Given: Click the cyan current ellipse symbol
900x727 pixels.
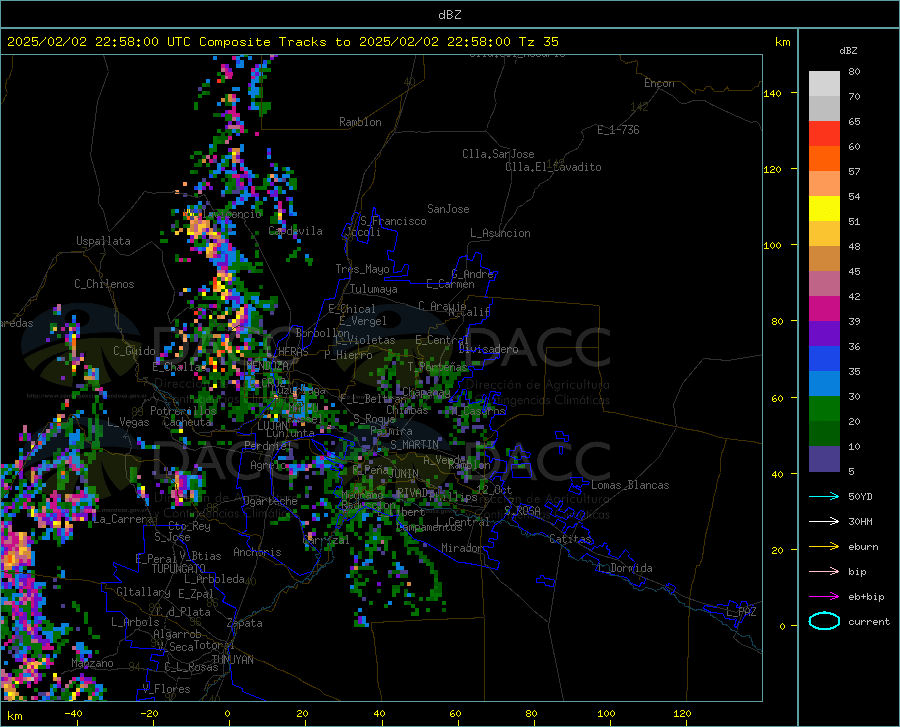Looking at the screenshot, I should coord(824,621).
